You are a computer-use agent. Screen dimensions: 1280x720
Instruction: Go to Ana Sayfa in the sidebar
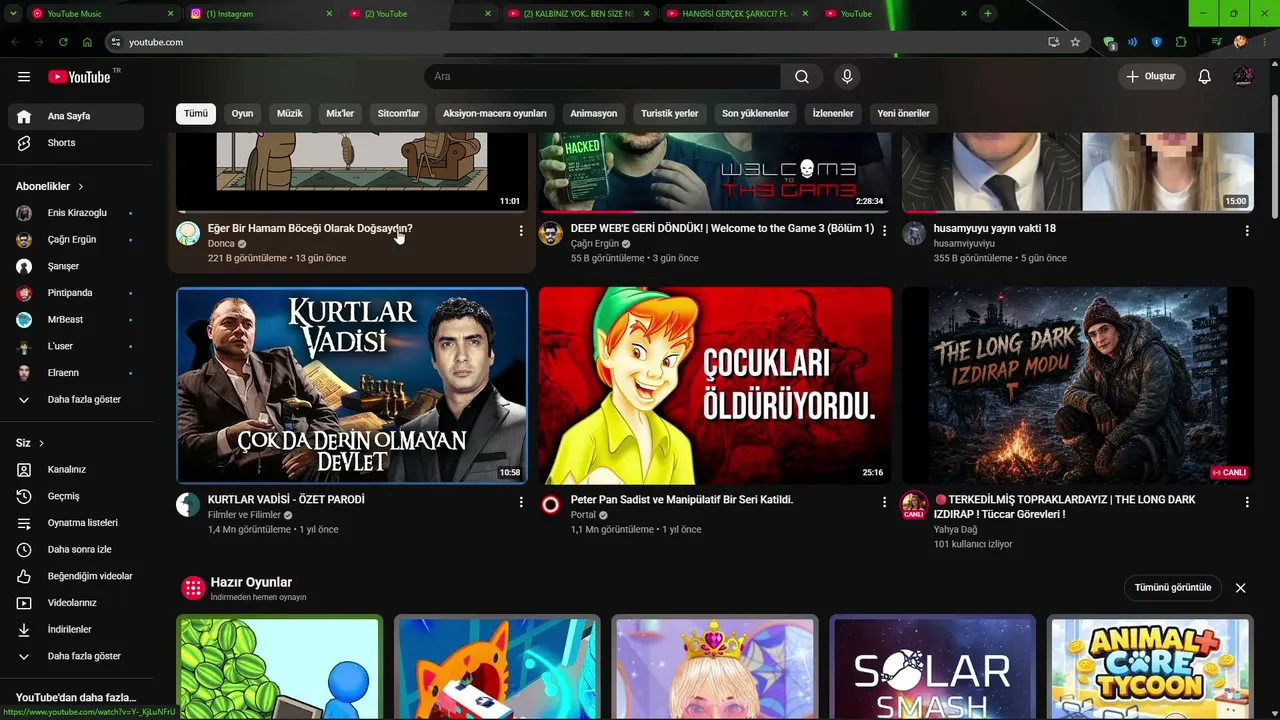point(76,116)
